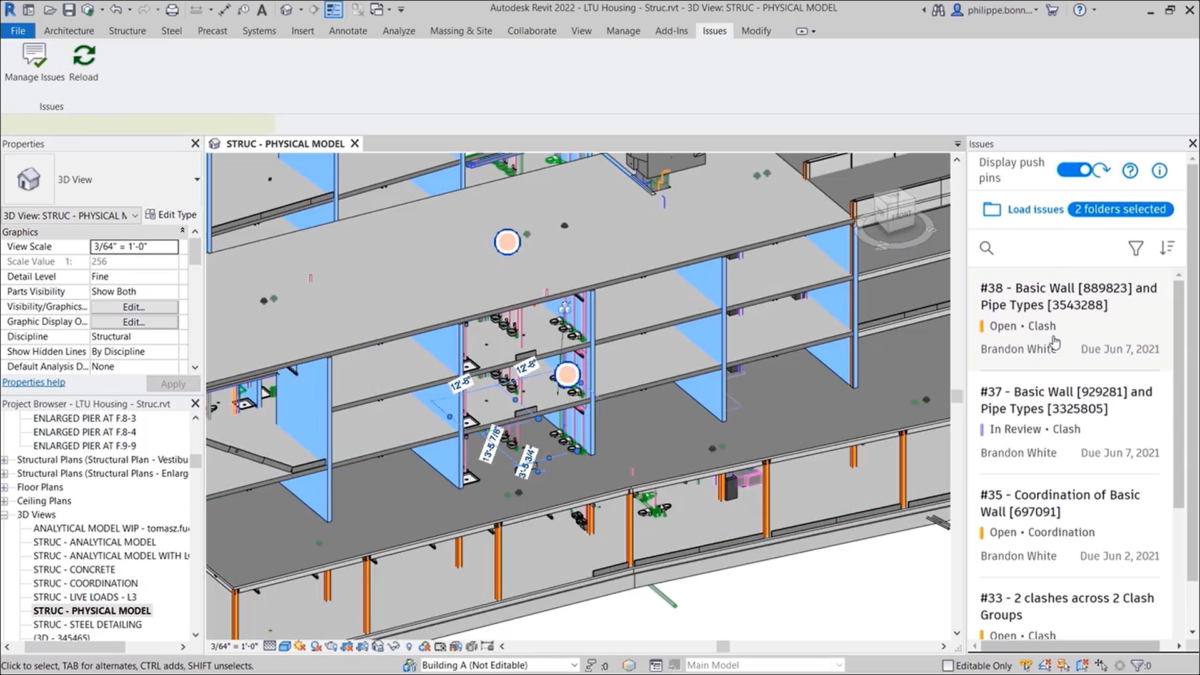Viewport: 1200px width, 675px height.
Task: Click the Detail Level icon in view control bar
Action: point(270,646)
